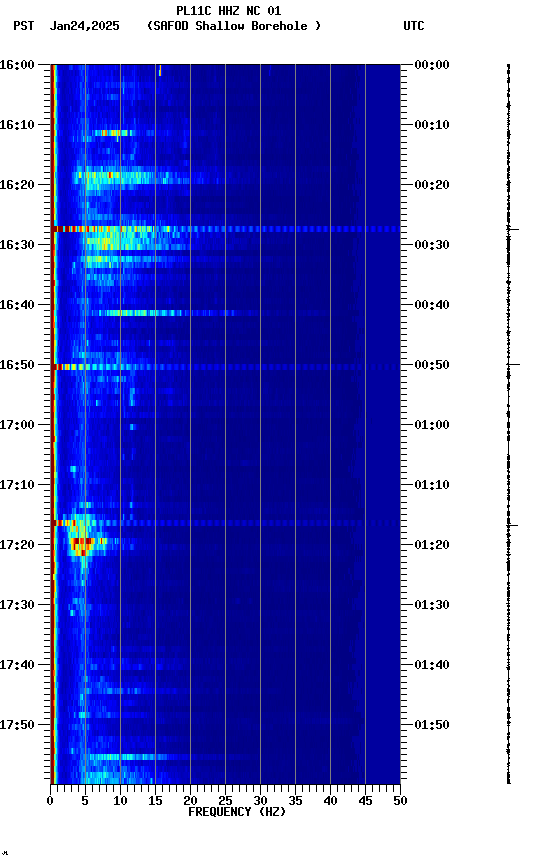Click the 30 Hz frequency tick label
Viewport: 552px width, 864px height.
[x=260, y=801]
